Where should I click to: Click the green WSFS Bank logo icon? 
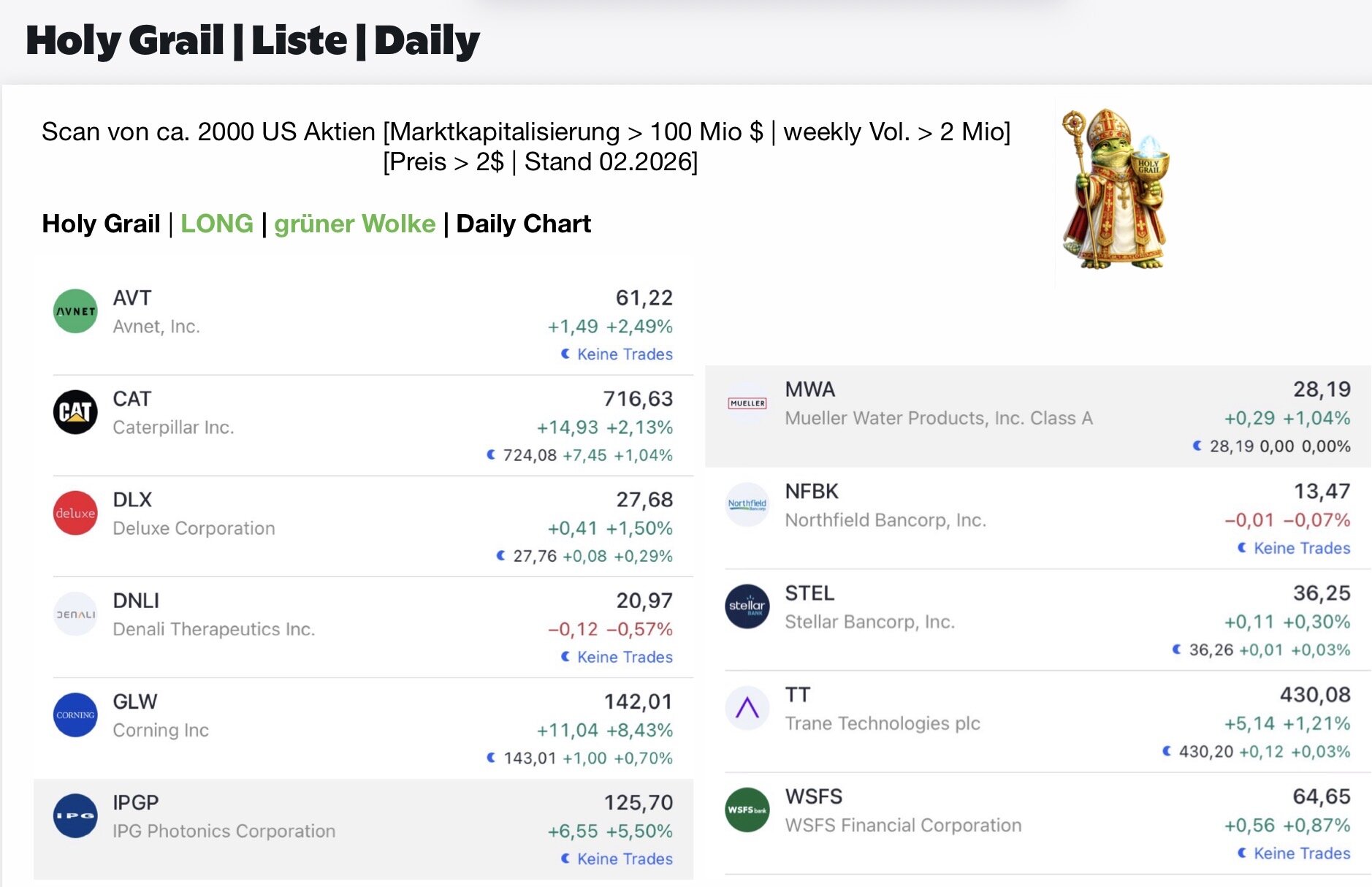tap(747, 810)
